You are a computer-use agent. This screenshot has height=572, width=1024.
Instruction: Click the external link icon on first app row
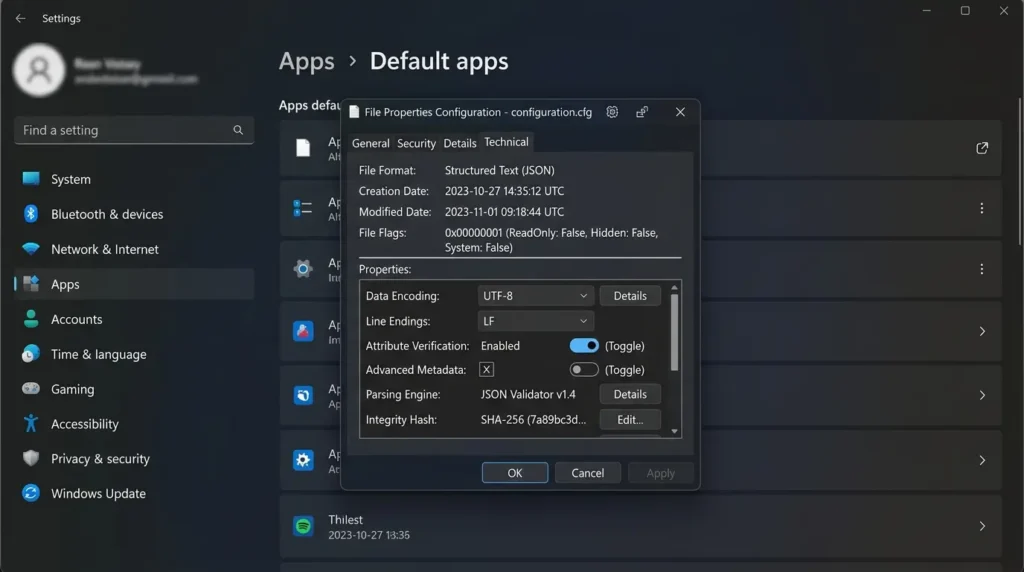click(982, 148)
